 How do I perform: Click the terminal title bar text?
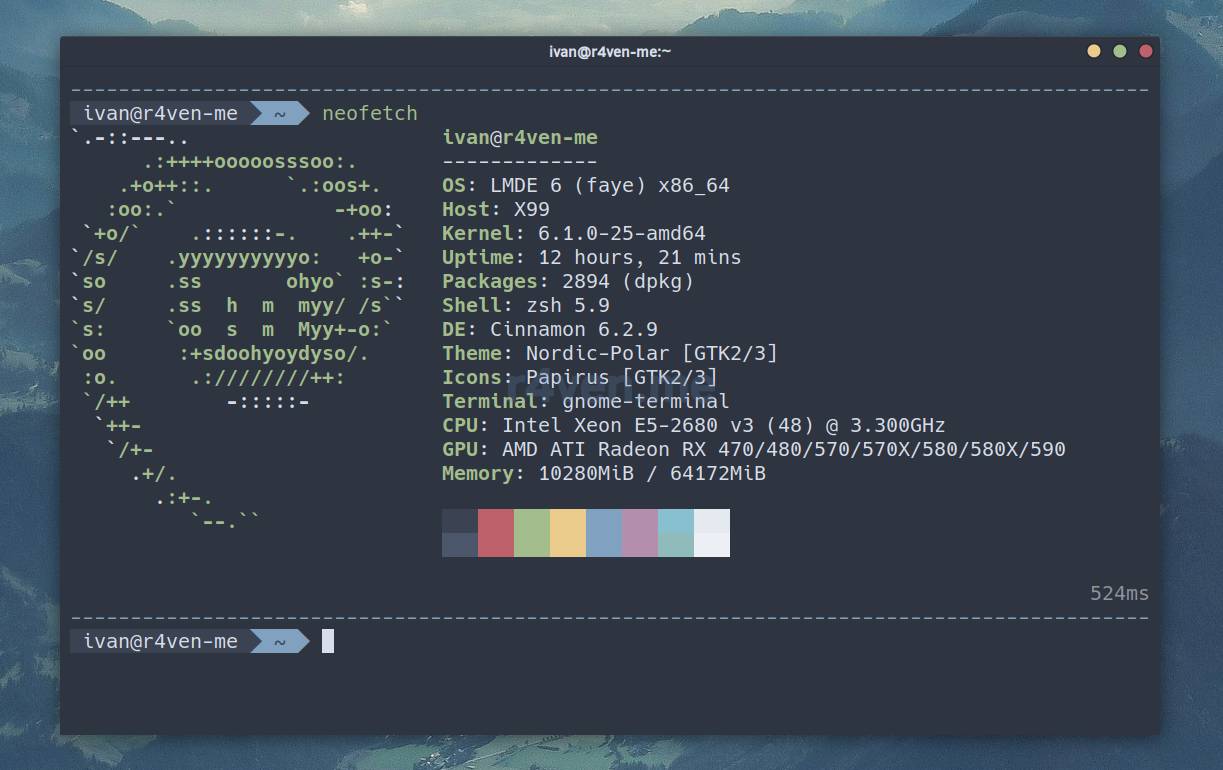[610, 51]
